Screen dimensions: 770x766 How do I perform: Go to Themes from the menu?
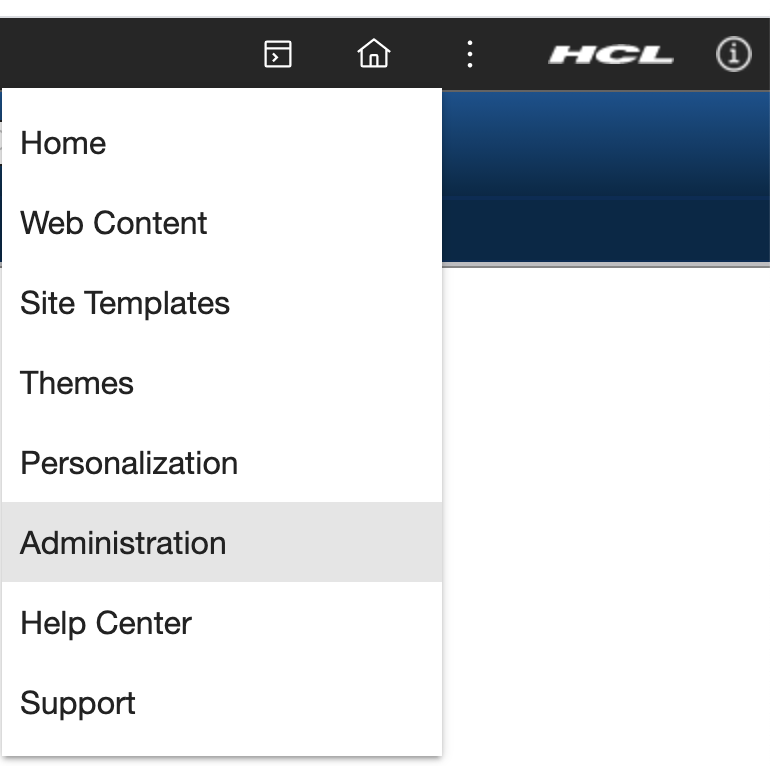click(x=77, y=383)
